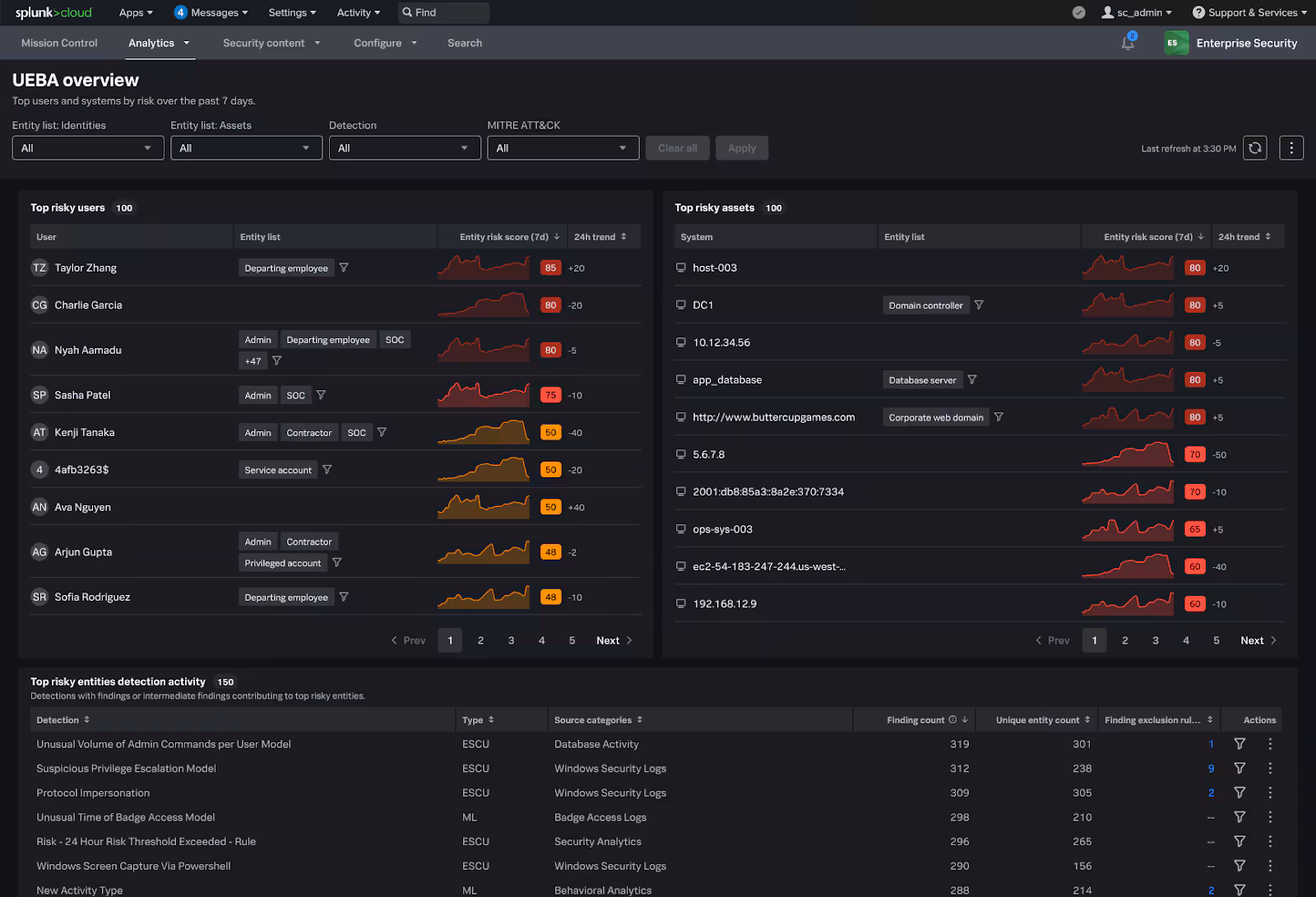Switch to the Mission Control tab

[59, 43]
